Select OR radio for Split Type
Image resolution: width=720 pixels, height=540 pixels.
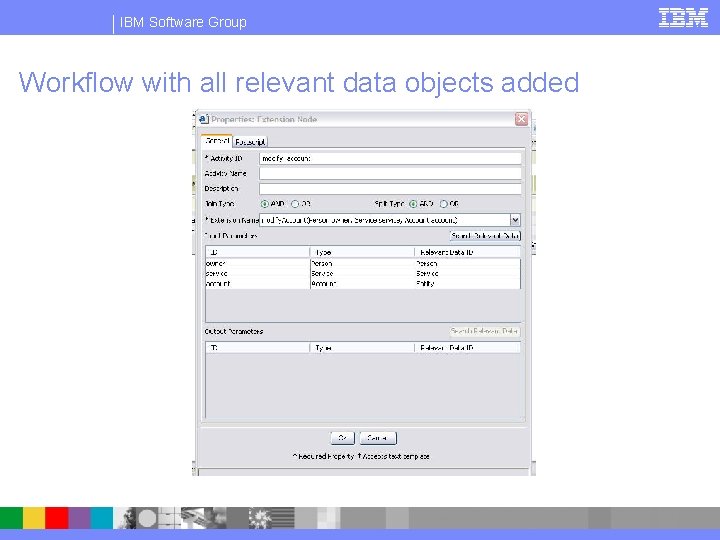[444, 204]
